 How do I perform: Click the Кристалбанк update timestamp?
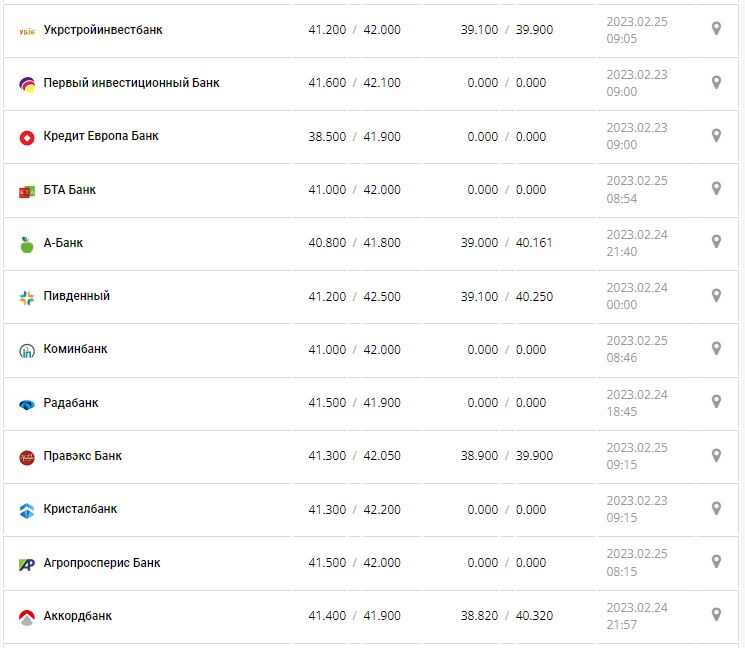[x=636, y=509]
